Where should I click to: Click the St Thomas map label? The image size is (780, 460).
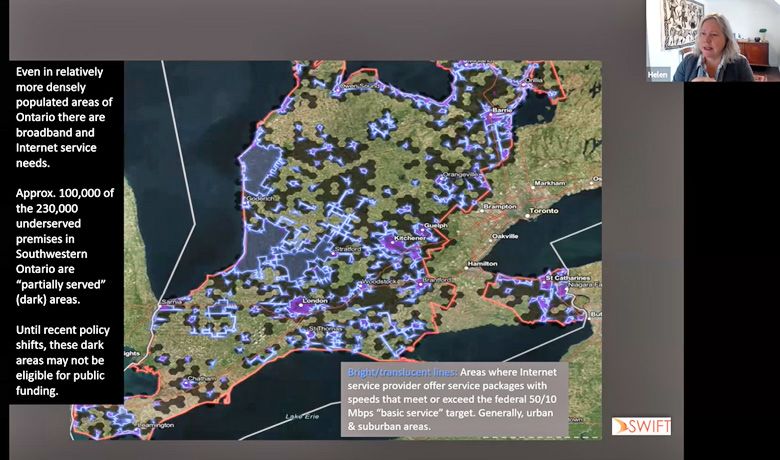pyautogui.click(x=326, y=329)
